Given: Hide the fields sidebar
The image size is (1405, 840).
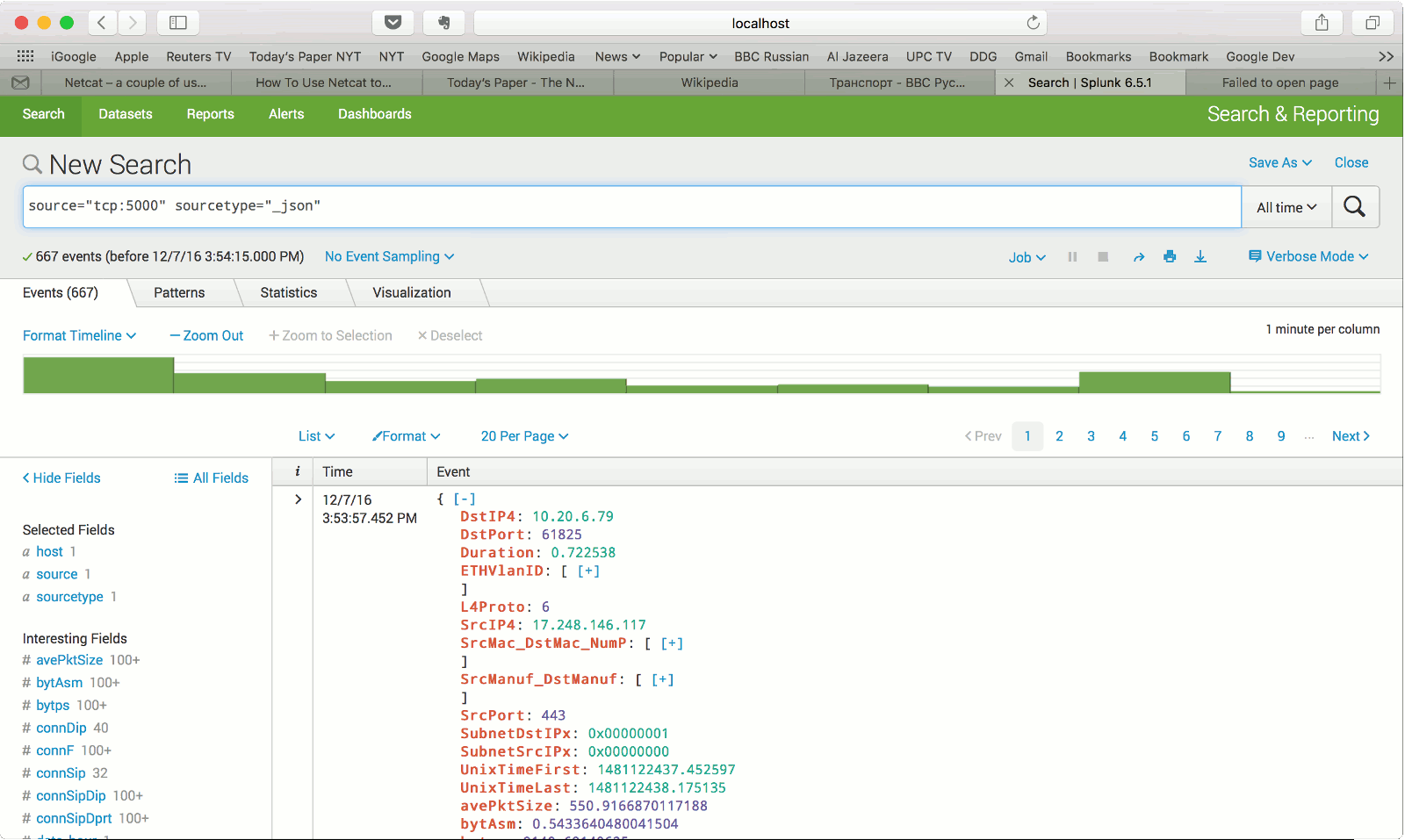Looking at the screenshot, I should point(61,477).
